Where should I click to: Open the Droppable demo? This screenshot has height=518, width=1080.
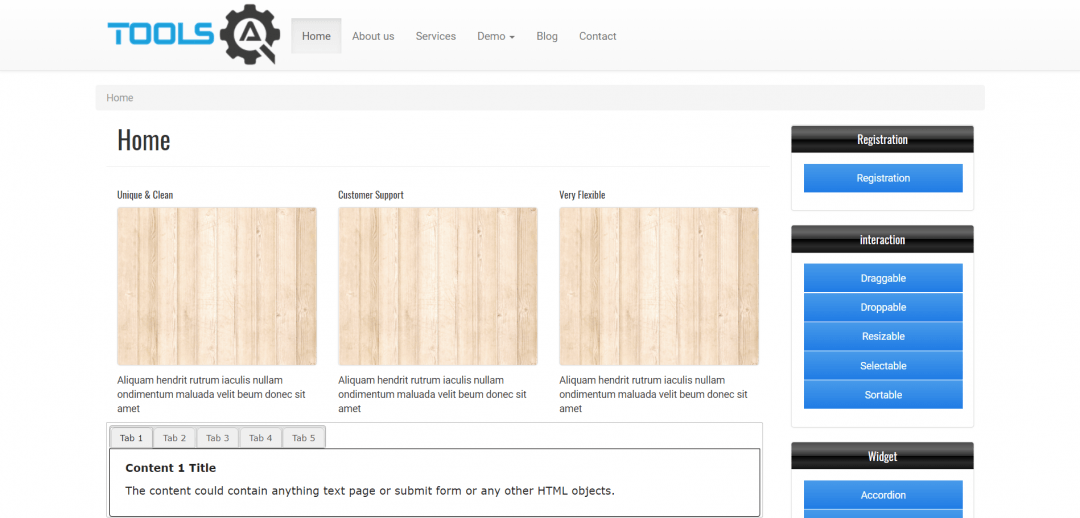click(x=883, y=307)
